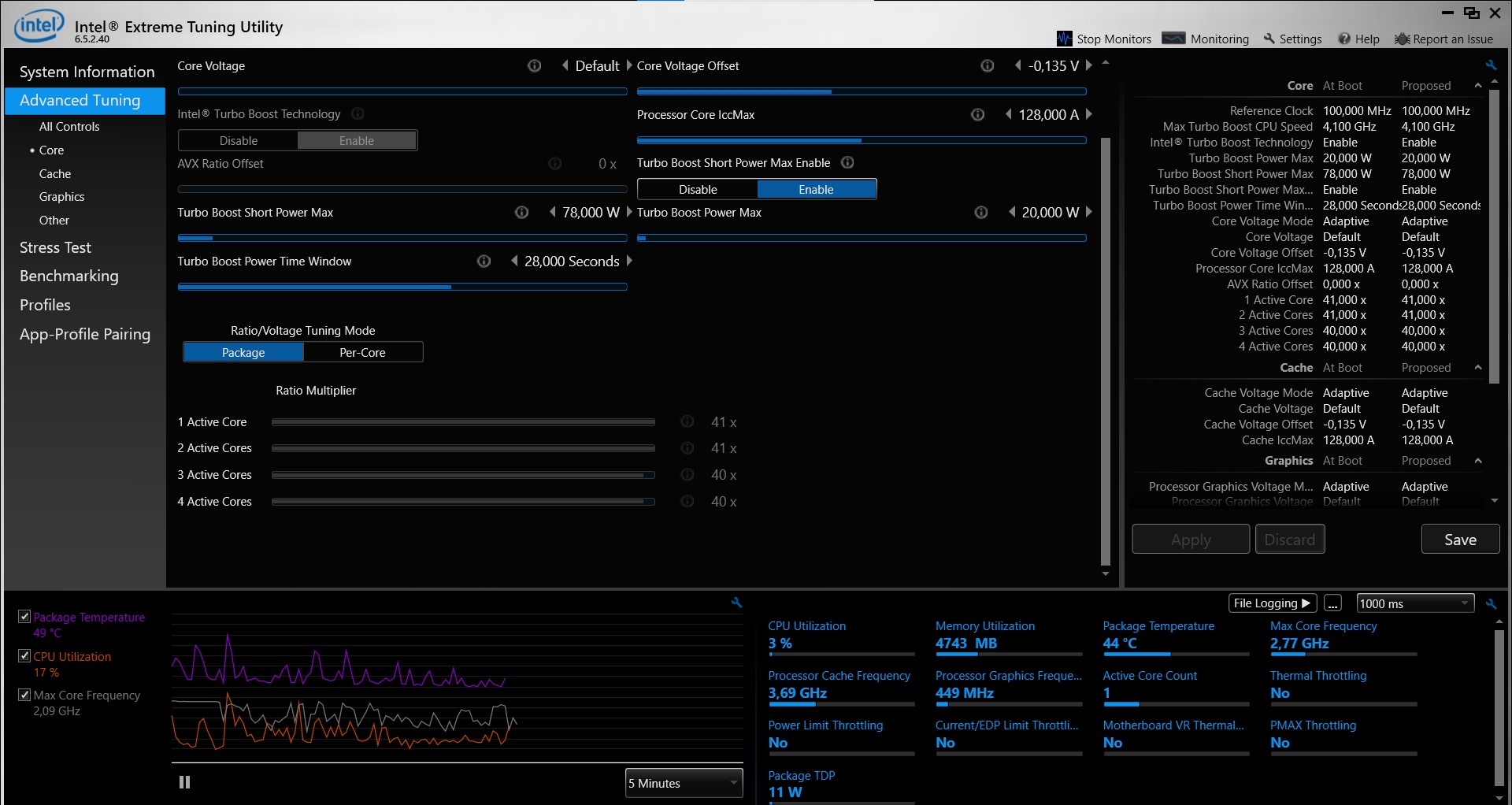Viewport: 1512px width, 805px height.
Task: Open the Monitoring view
Action: (1206, 39)
